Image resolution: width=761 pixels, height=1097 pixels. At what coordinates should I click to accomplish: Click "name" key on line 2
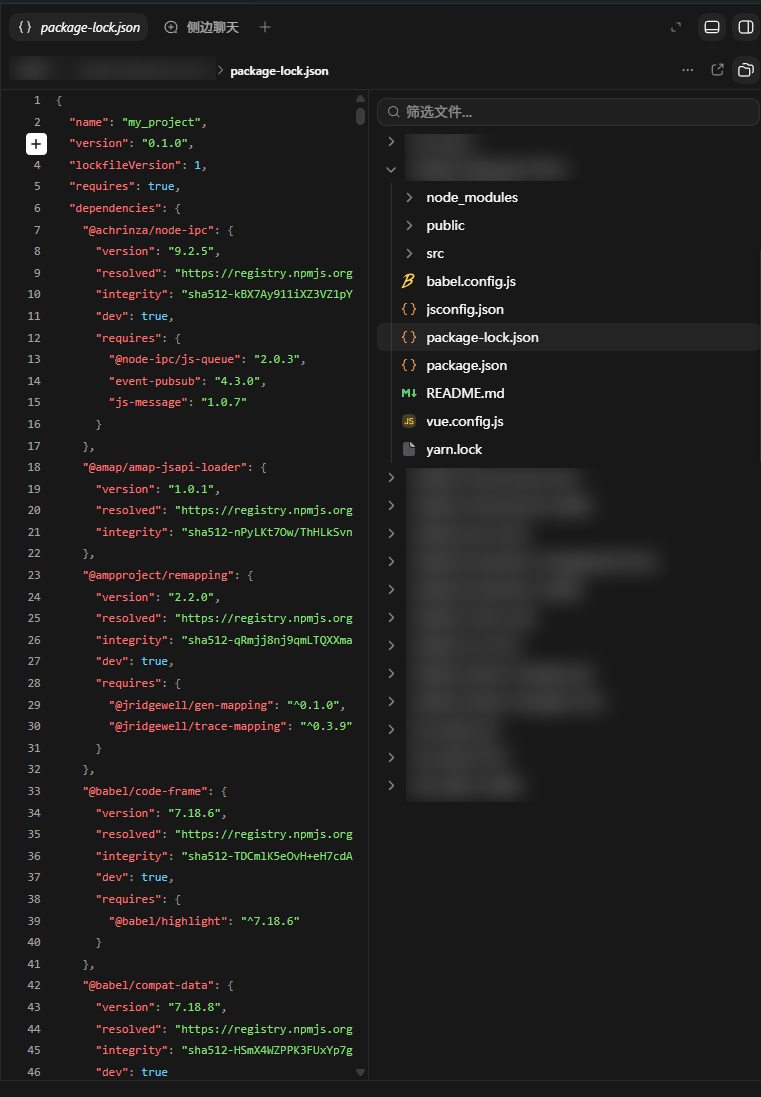pyautogui.click(x=89, y=122)
